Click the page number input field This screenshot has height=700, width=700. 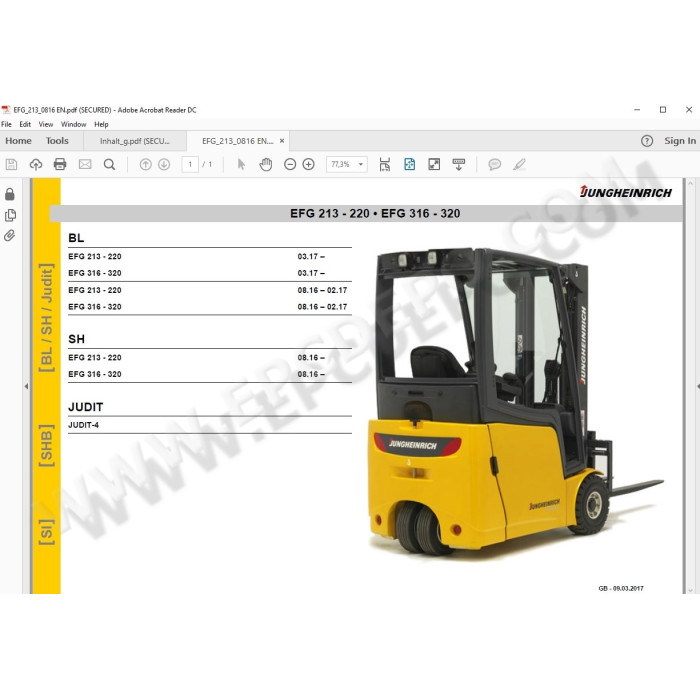(x=190, y=165)
